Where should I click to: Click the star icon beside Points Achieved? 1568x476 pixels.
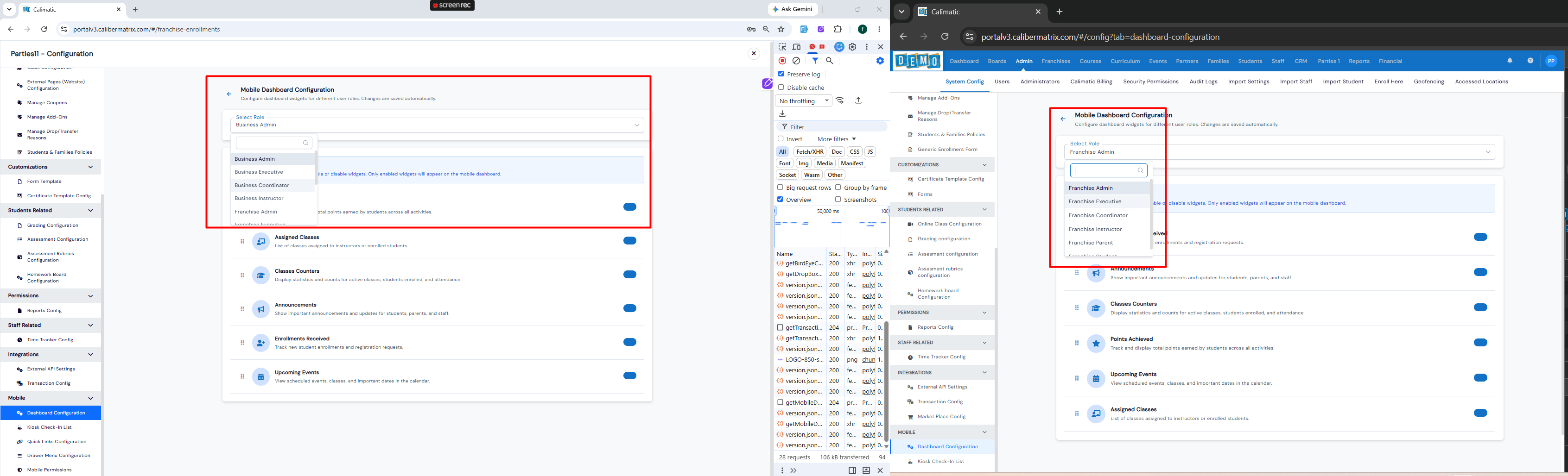[1096, 344]
